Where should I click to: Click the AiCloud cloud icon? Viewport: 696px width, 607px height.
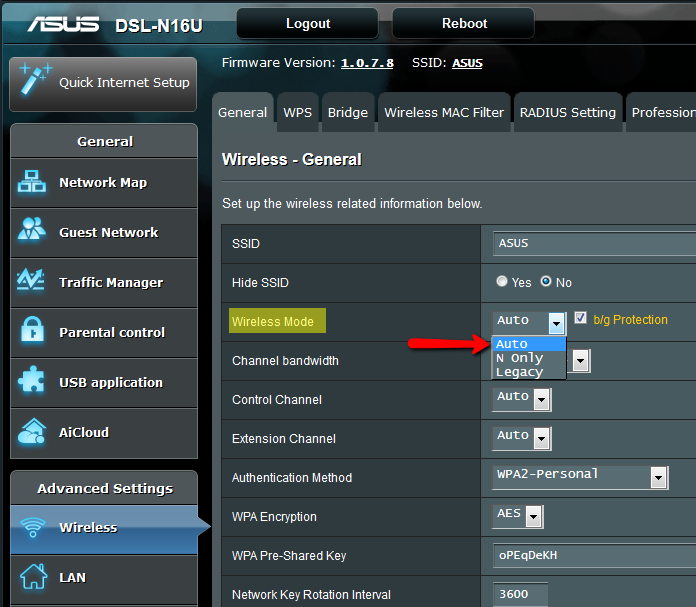click(32, 432)
